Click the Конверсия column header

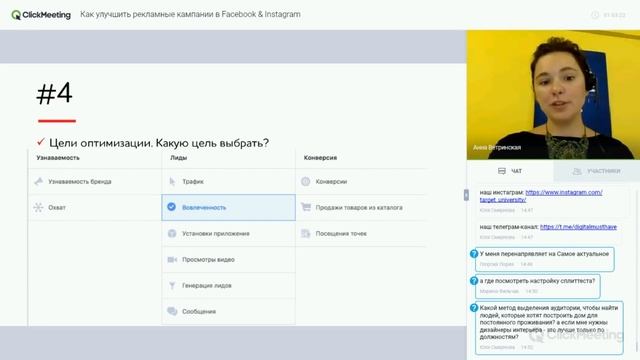(x=320, y=158)
